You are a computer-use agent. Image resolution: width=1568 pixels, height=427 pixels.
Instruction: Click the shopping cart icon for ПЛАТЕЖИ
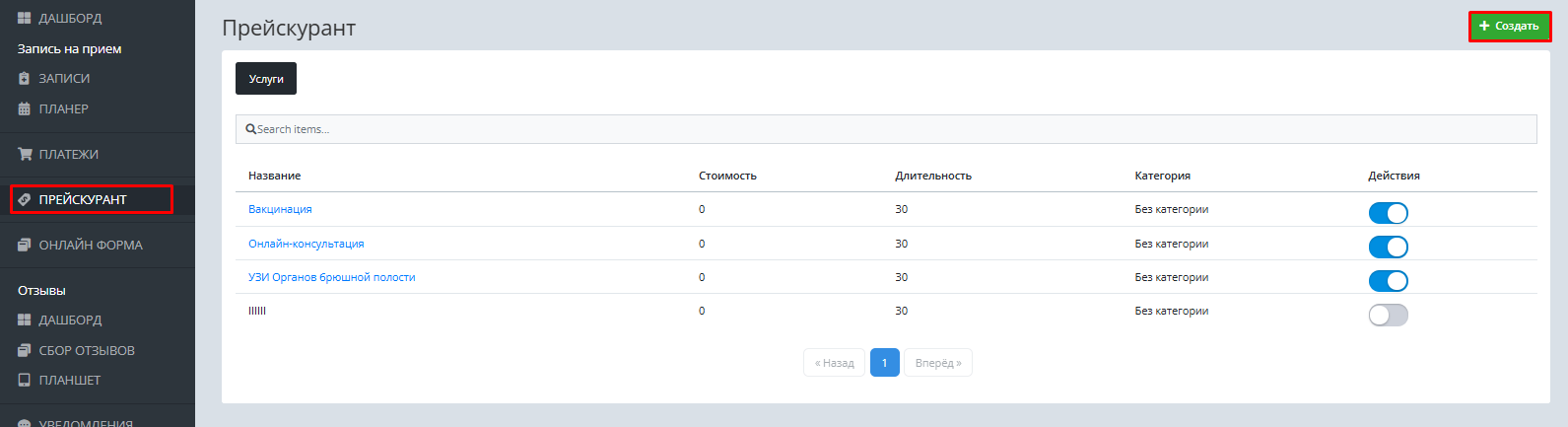(25, 155)
